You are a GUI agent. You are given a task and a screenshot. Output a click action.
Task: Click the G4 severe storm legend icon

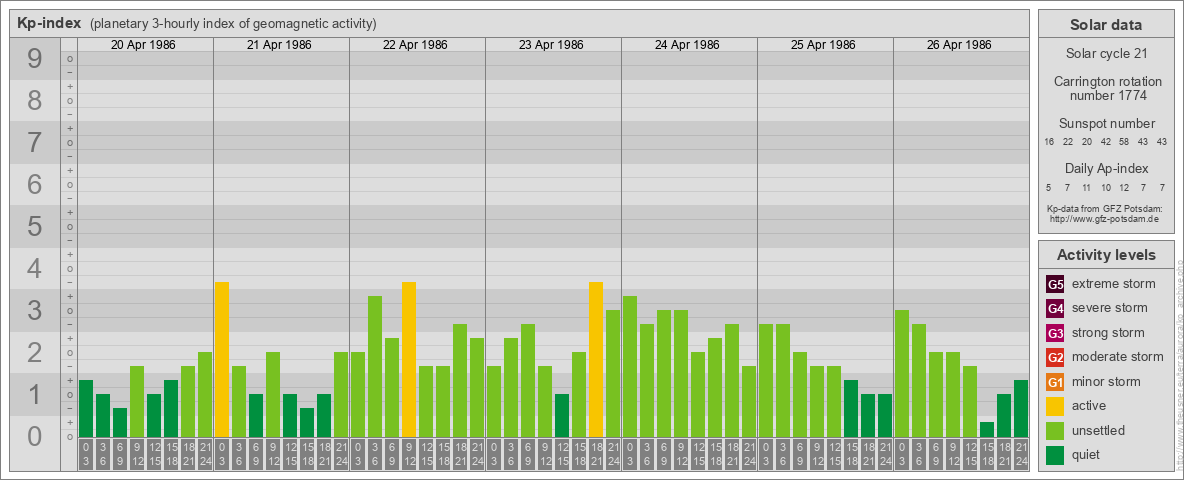coord(1055,309)
